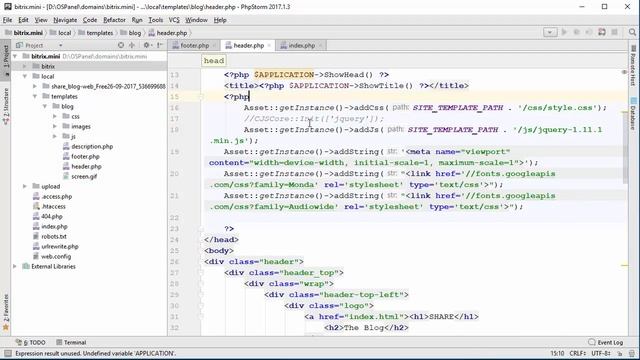
Task: Collapse the local folder
Action: point(25,76)
